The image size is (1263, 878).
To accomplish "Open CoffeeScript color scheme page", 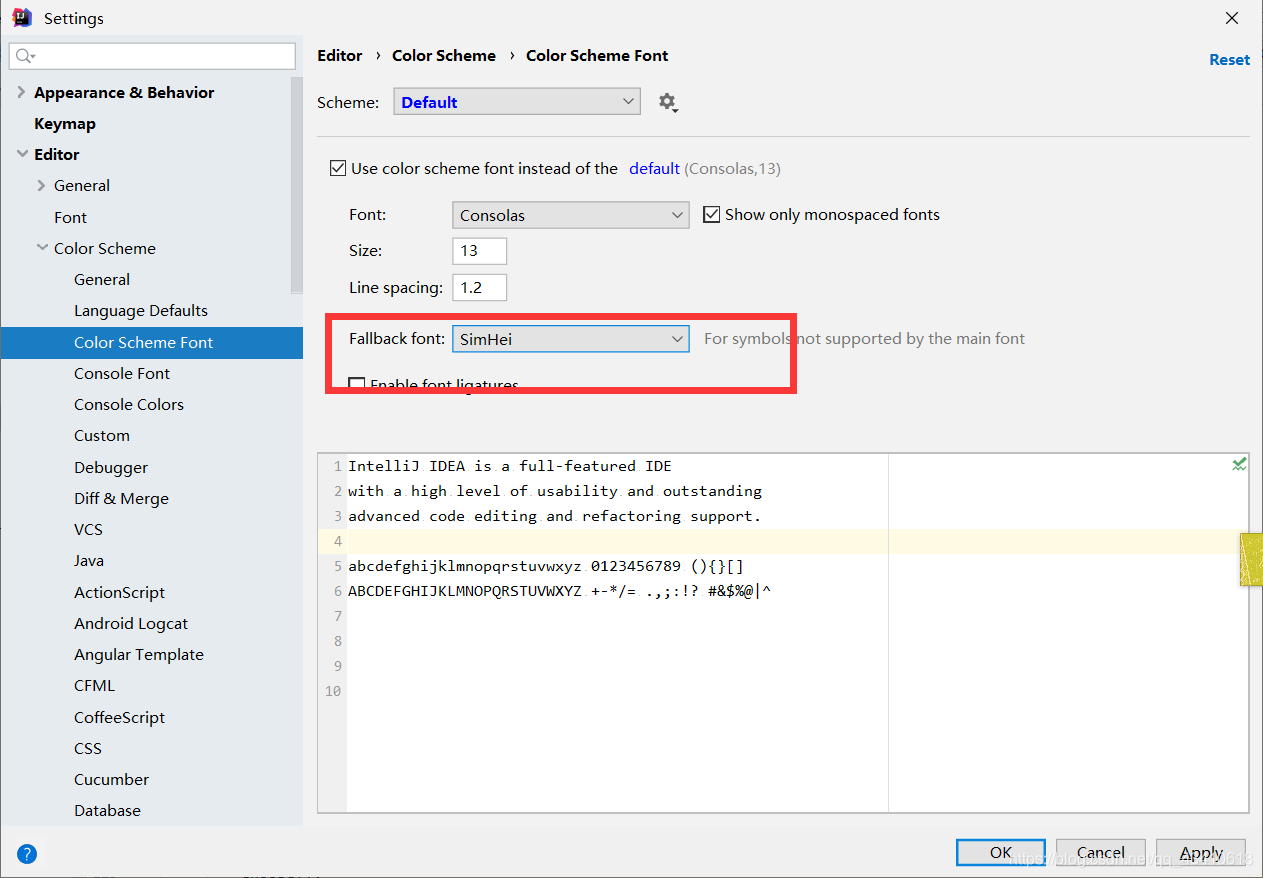I will (120, 717).
